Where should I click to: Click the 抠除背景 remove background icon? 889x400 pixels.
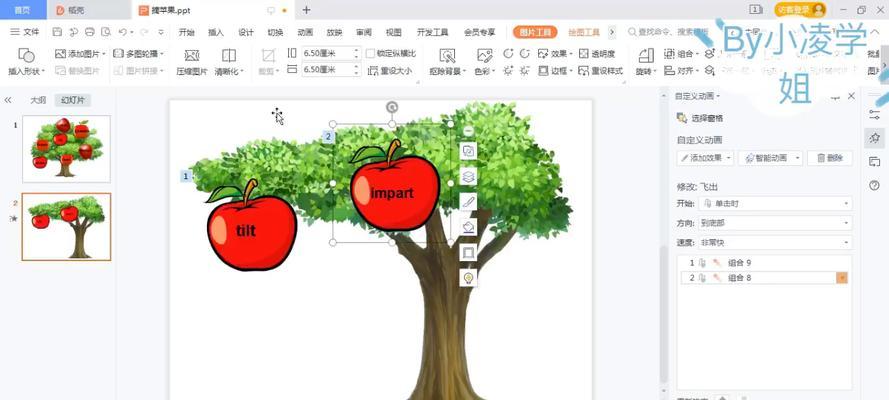pos(447,56)
